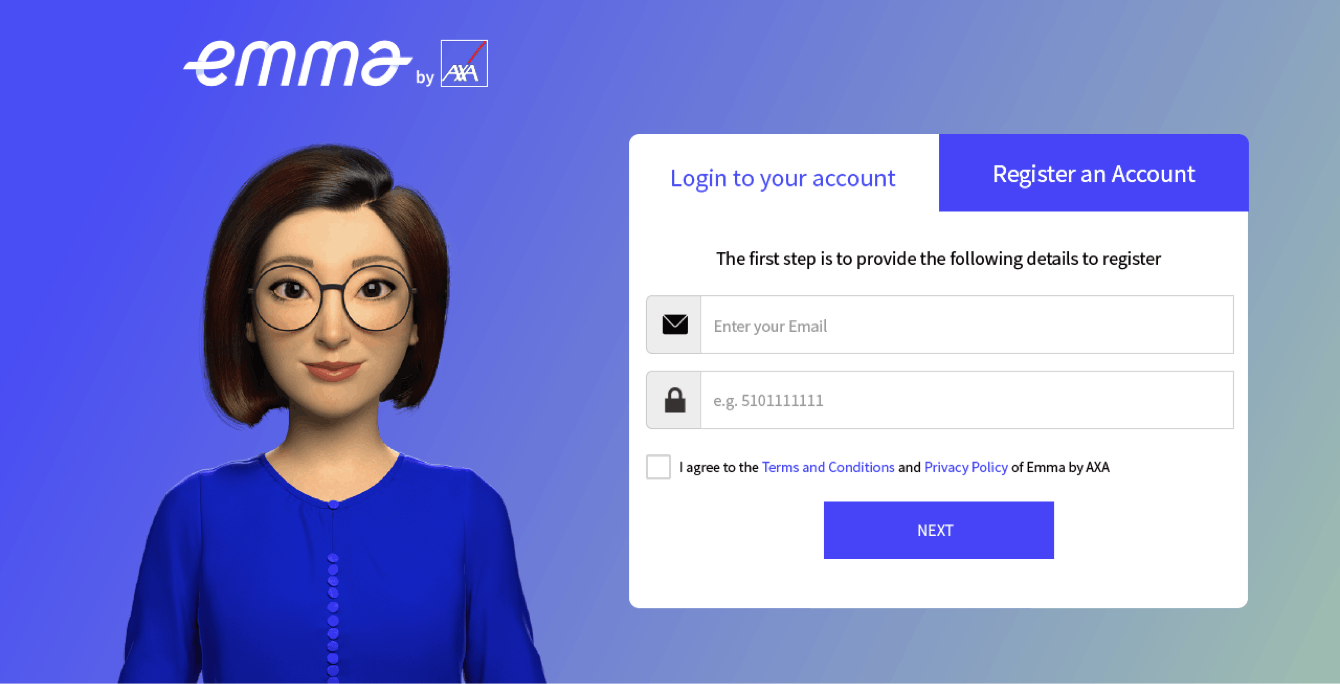Click the emma wordmark logo

(x=298, y=63)
